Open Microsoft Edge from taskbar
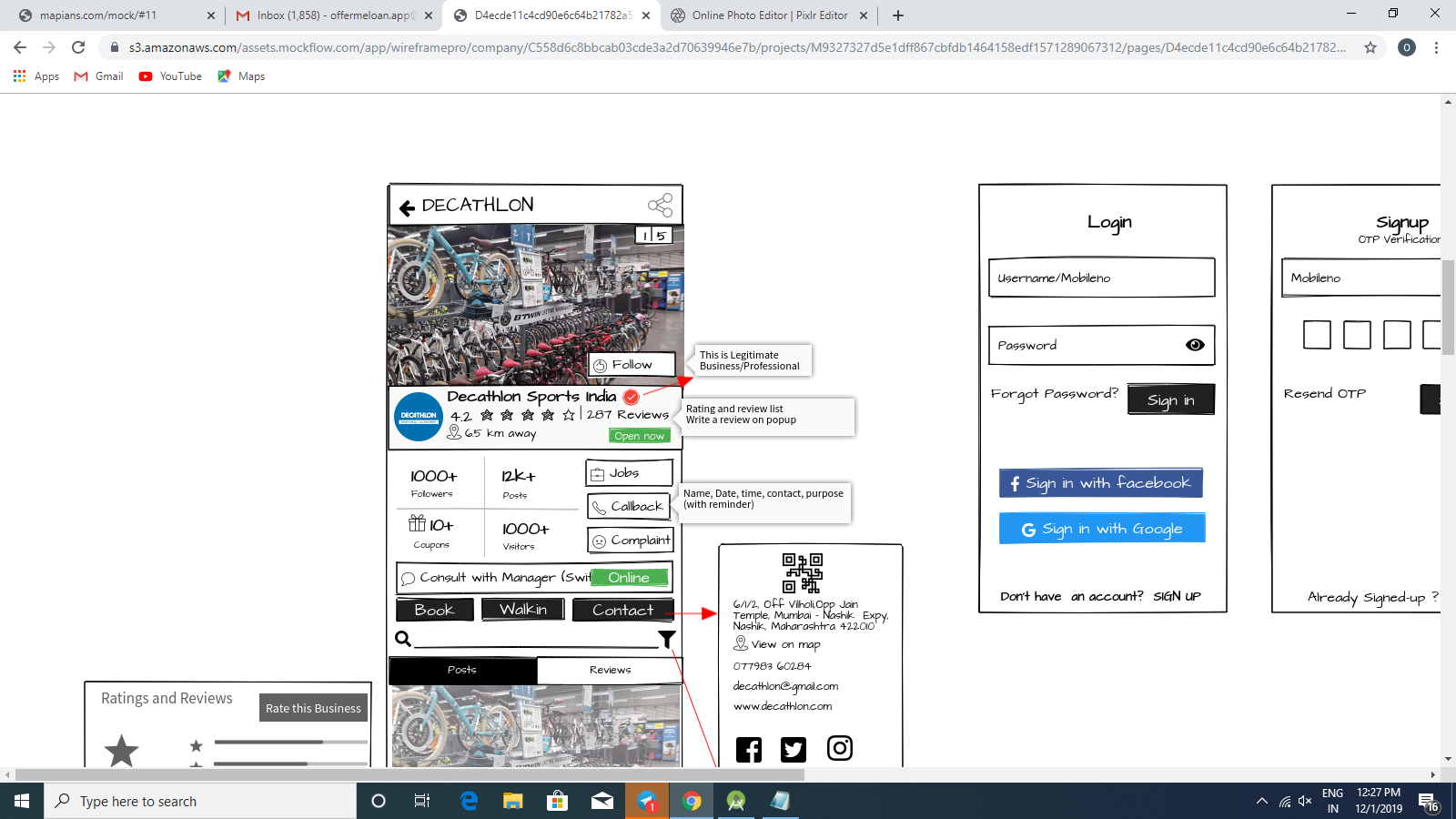This screenshot has width=1456, height=819. point(469,801)
